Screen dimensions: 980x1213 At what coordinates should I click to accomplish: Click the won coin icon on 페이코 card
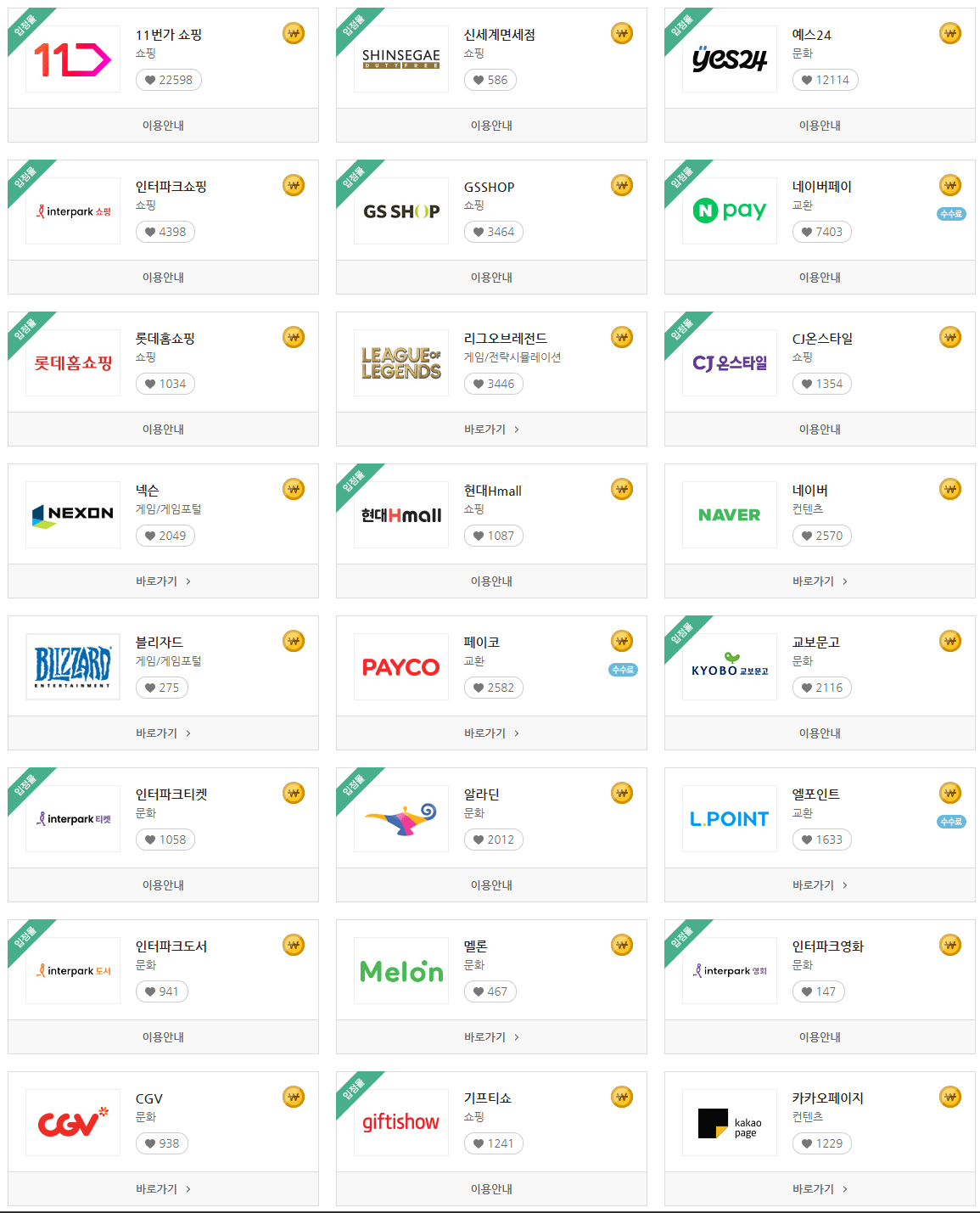tap(622, 642)
